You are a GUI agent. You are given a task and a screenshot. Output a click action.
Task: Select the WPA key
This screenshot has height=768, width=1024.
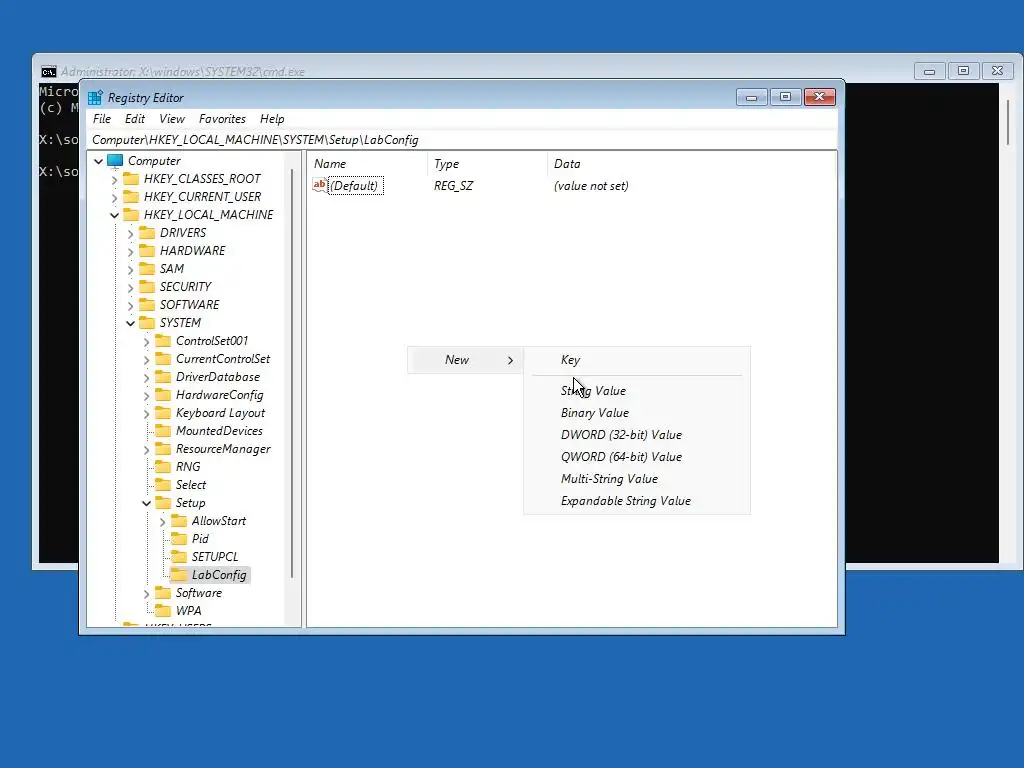(189, 611)
